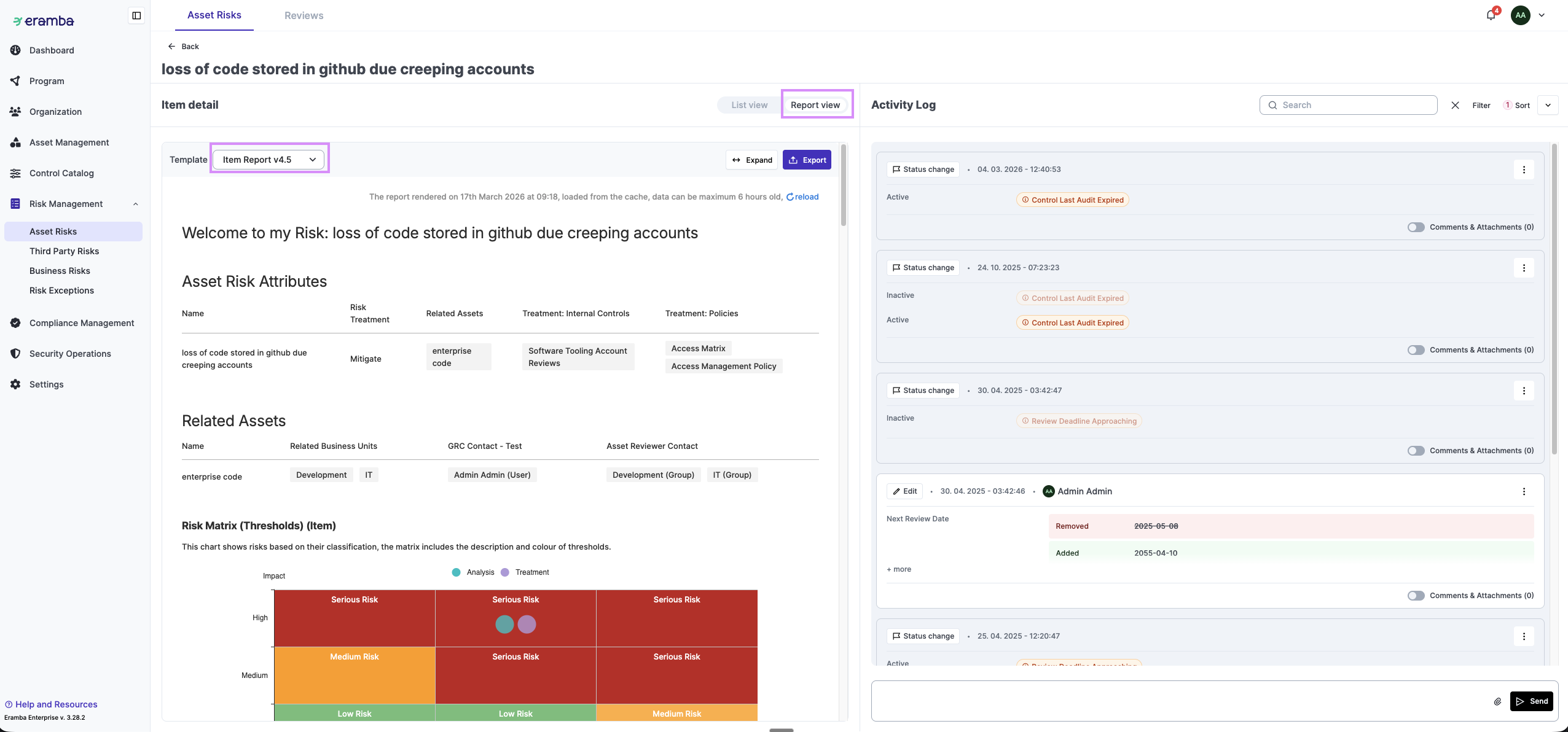This screenshot has width=1568, height=732.
Task: Click the notification bell icon
Action: pyautogui.click(x=1491, y=15)
